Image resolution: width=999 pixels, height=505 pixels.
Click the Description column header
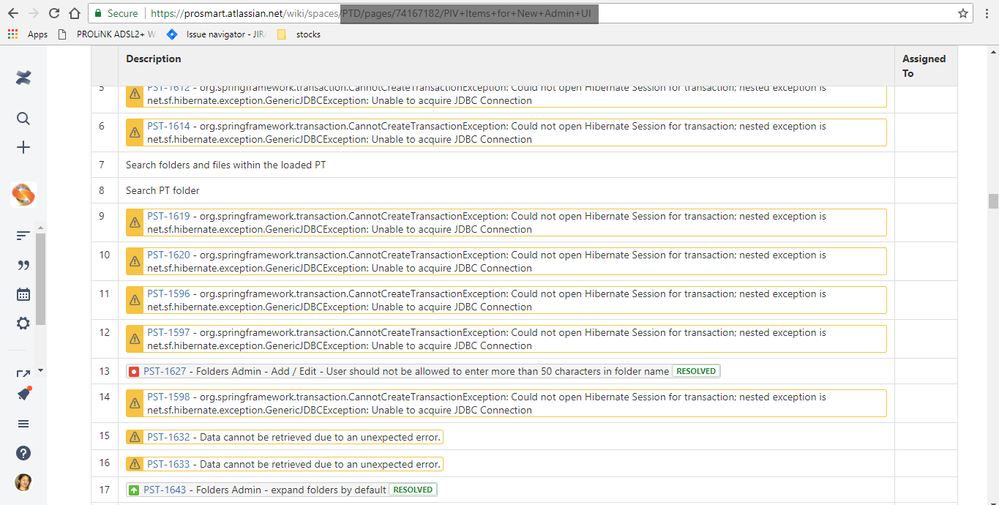154,59
